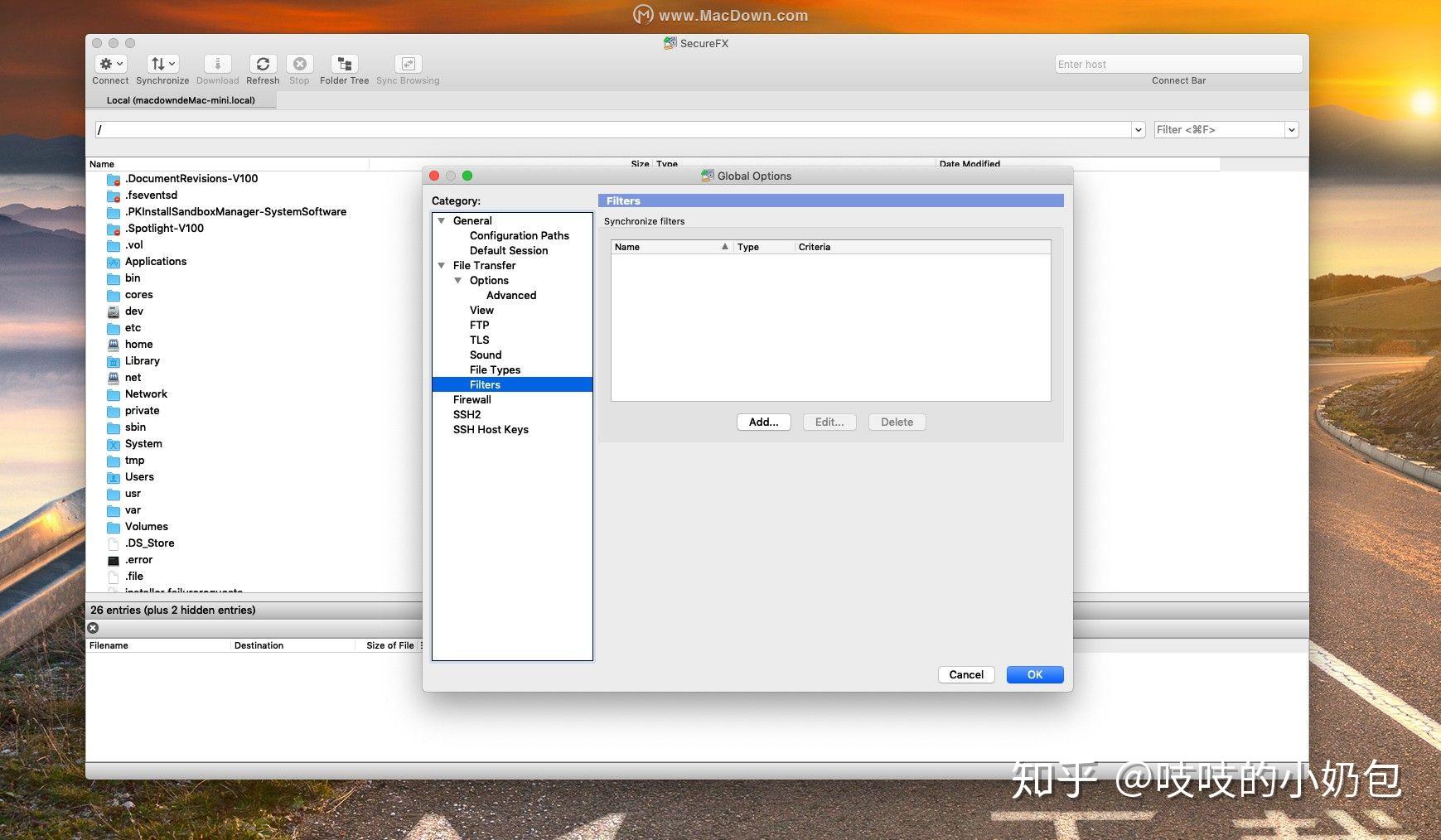The height and width of the screenshot is (840, 1441).
Task: Click the local path input field
Action: [613, 130]
